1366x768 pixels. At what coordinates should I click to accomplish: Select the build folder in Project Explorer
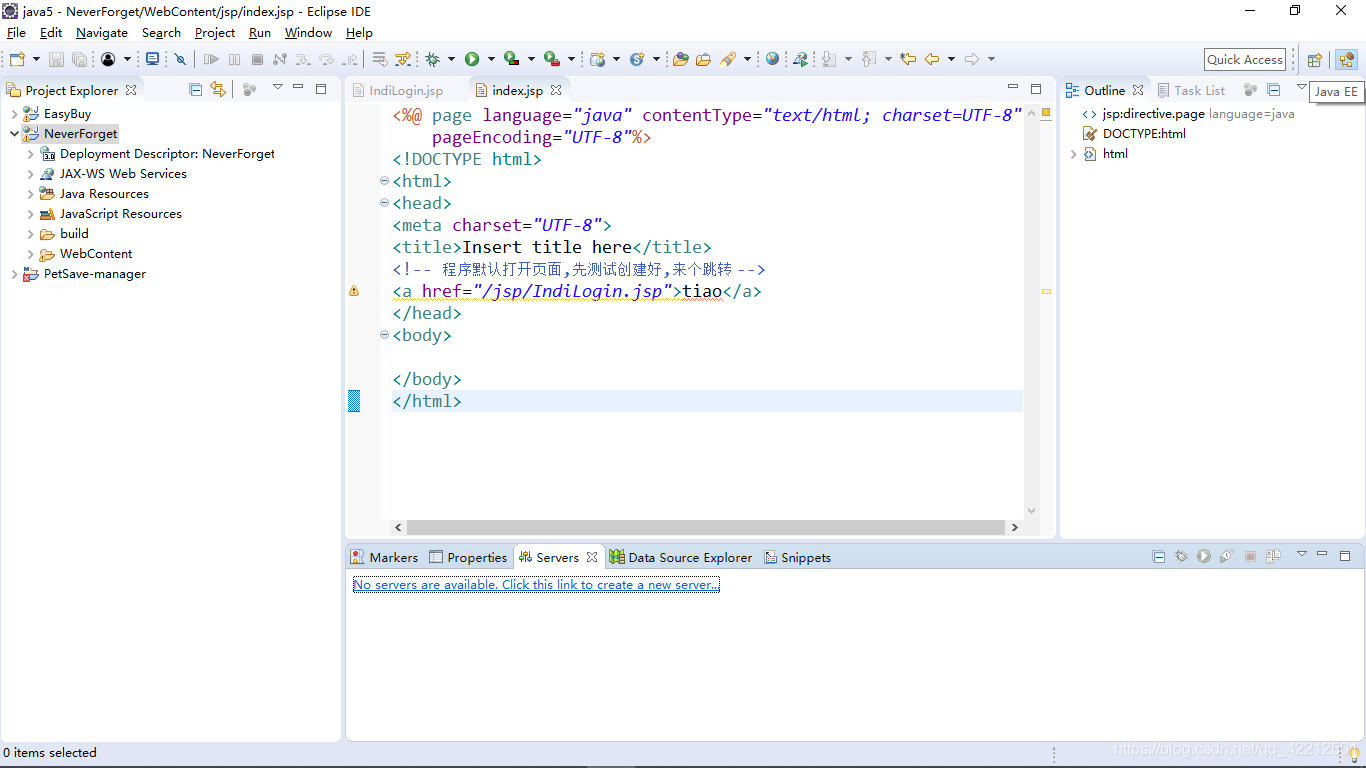coord(74,234)
